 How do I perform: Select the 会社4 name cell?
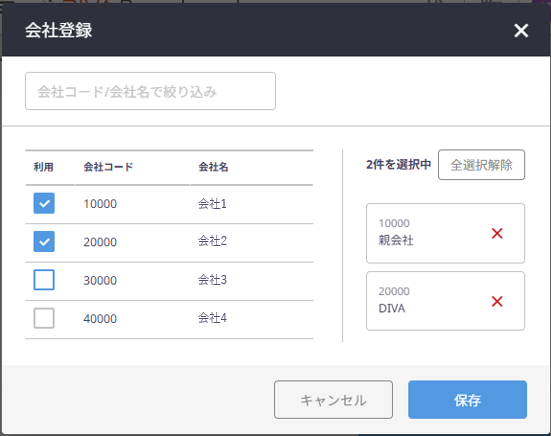(x=212, y=318)
